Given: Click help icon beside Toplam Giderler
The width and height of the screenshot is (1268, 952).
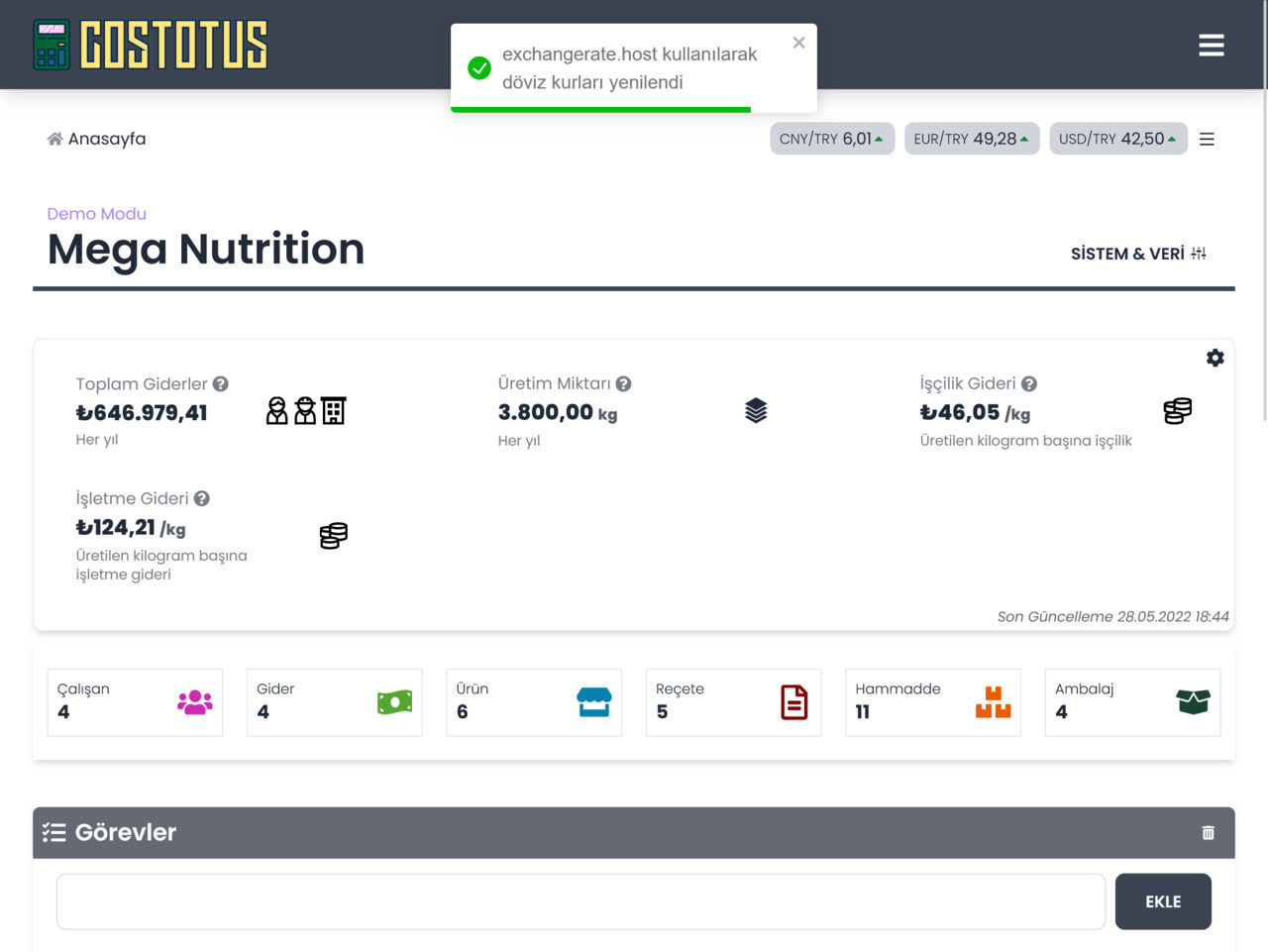Looking at the screenshot, I should pyautogui.click(x=221, y=384).
